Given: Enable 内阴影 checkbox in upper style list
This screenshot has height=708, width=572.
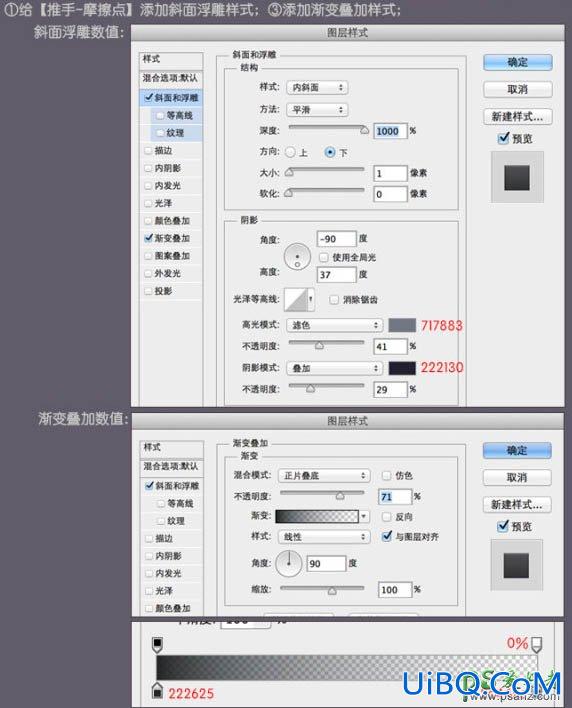Looking at the screenshot, I should [148, 168].
